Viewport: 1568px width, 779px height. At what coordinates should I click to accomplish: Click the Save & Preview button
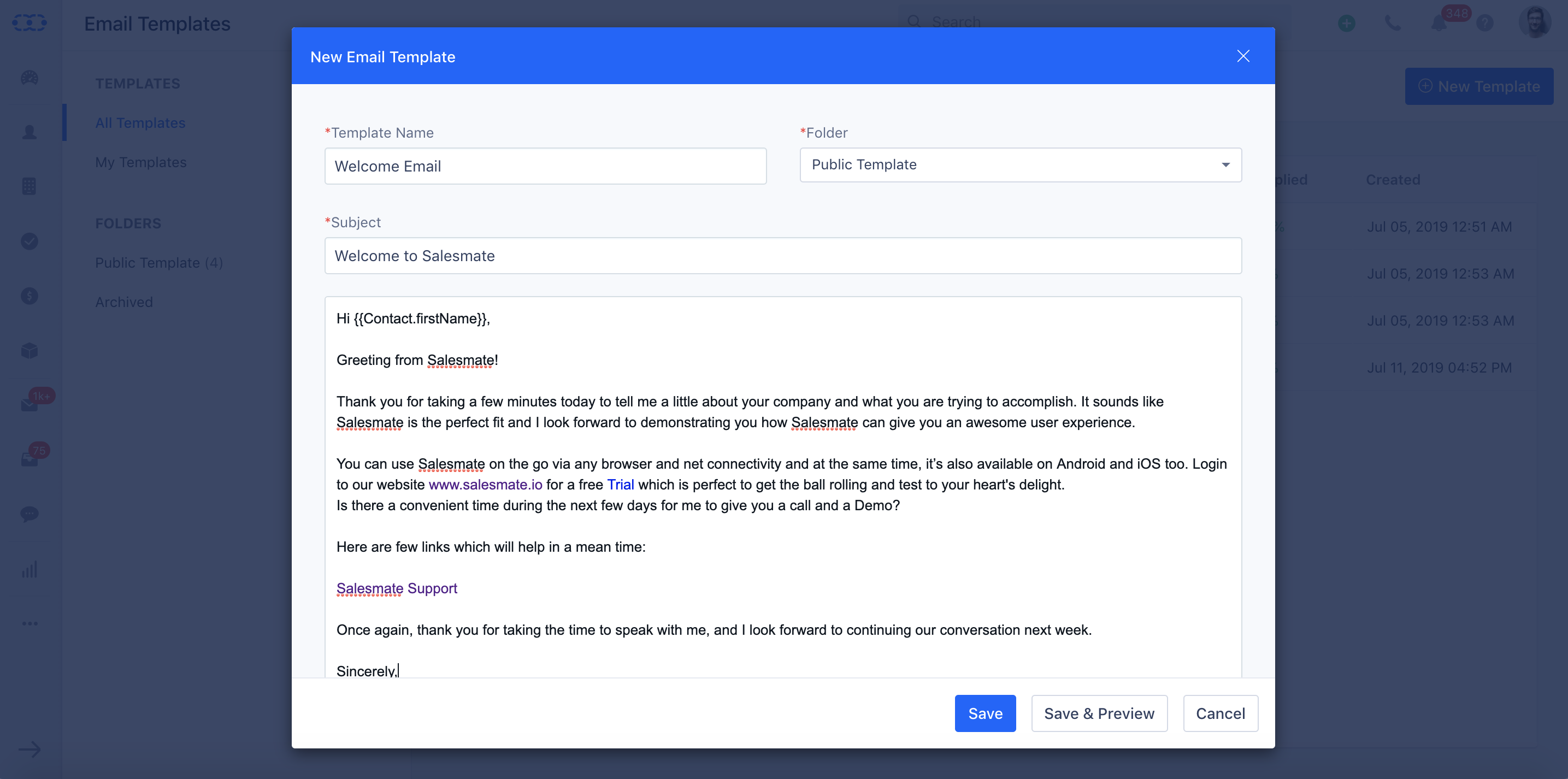tap(1099, 713)
